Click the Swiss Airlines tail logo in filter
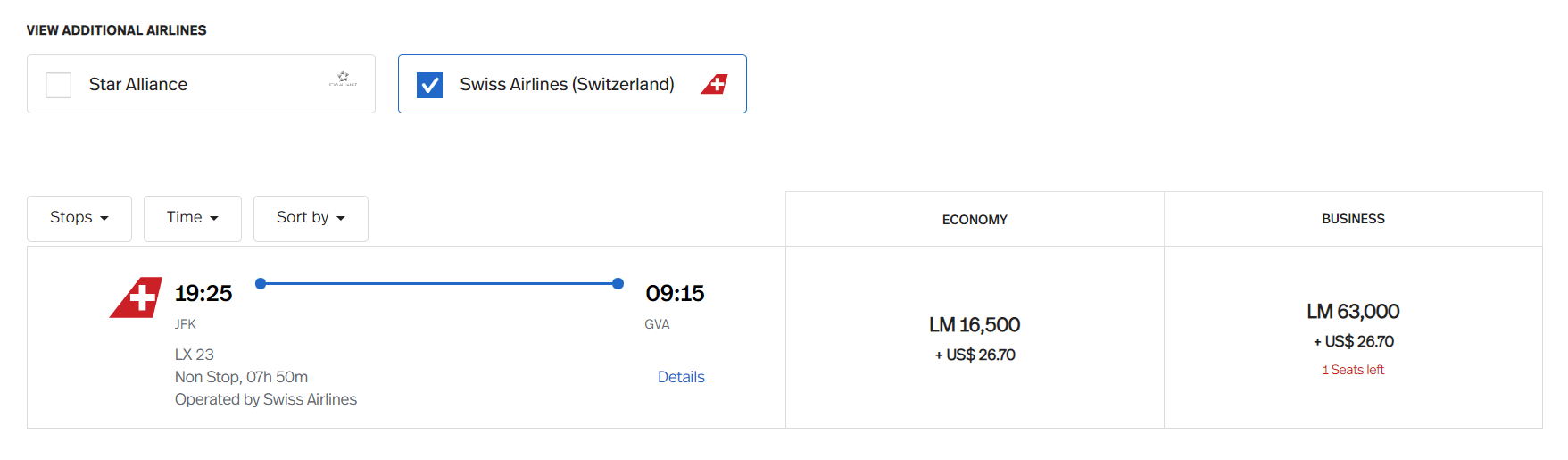1568x460 pixels. [x=715, y=84]
